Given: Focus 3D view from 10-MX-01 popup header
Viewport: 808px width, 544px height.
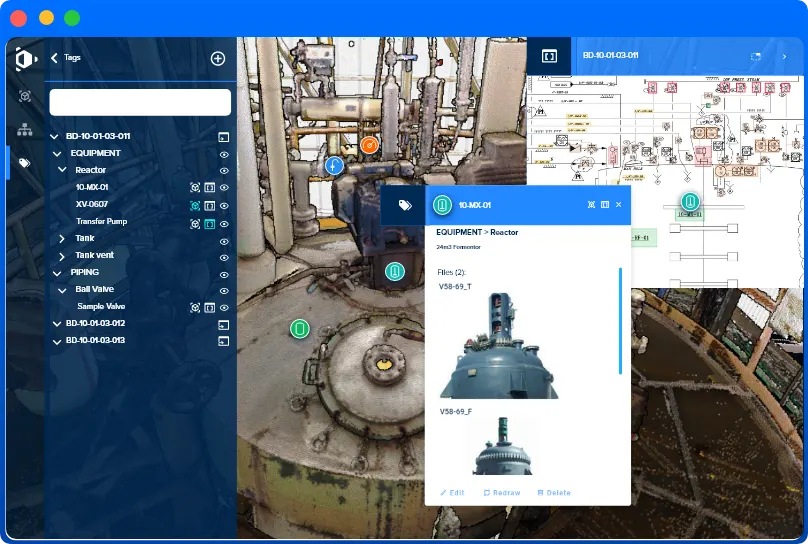Looking at the screenshot, I should (x=592, y=205).
